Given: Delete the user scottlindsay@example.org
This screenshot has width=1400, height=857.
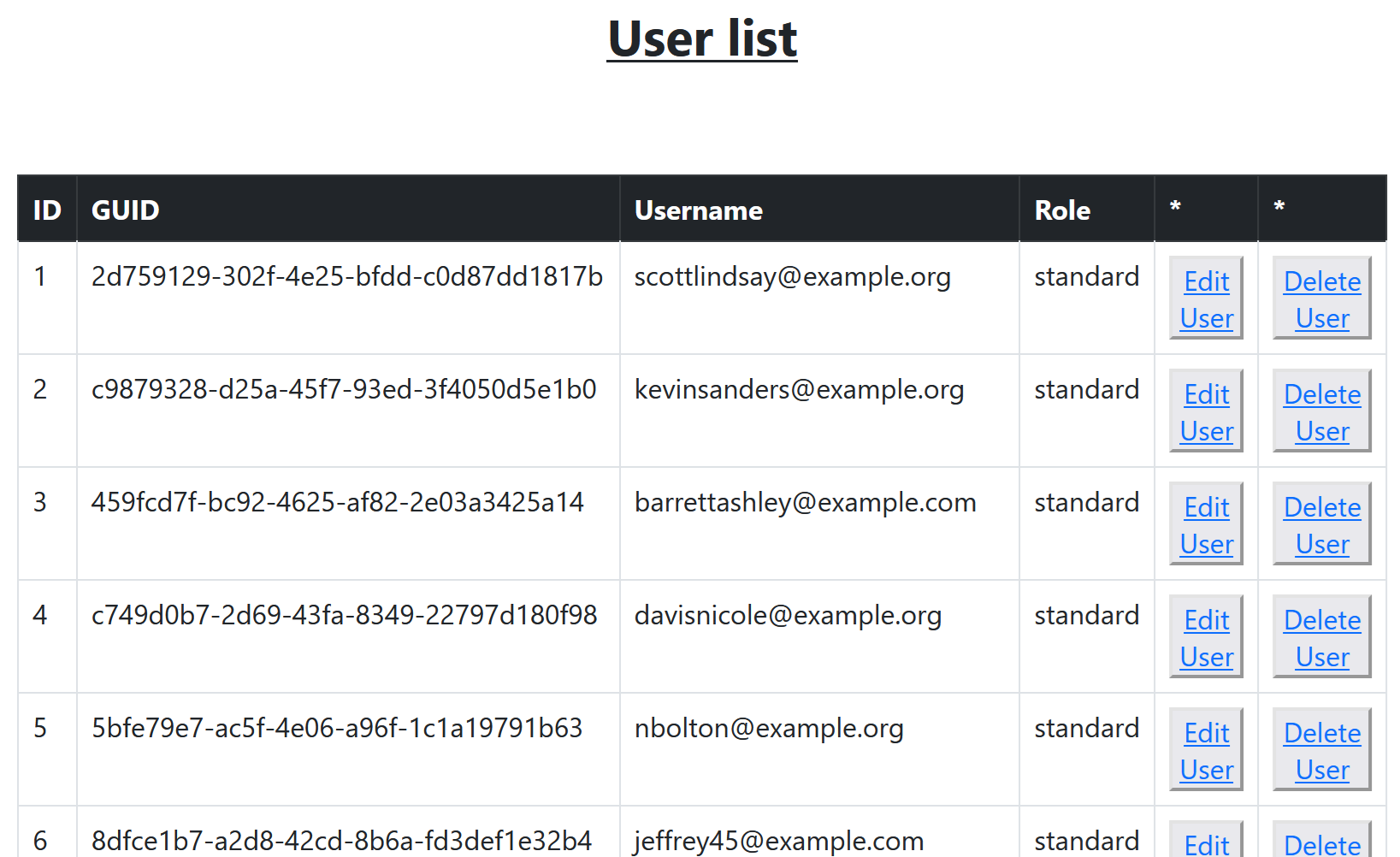Looking at the screenshot, I should [1321, 298].
